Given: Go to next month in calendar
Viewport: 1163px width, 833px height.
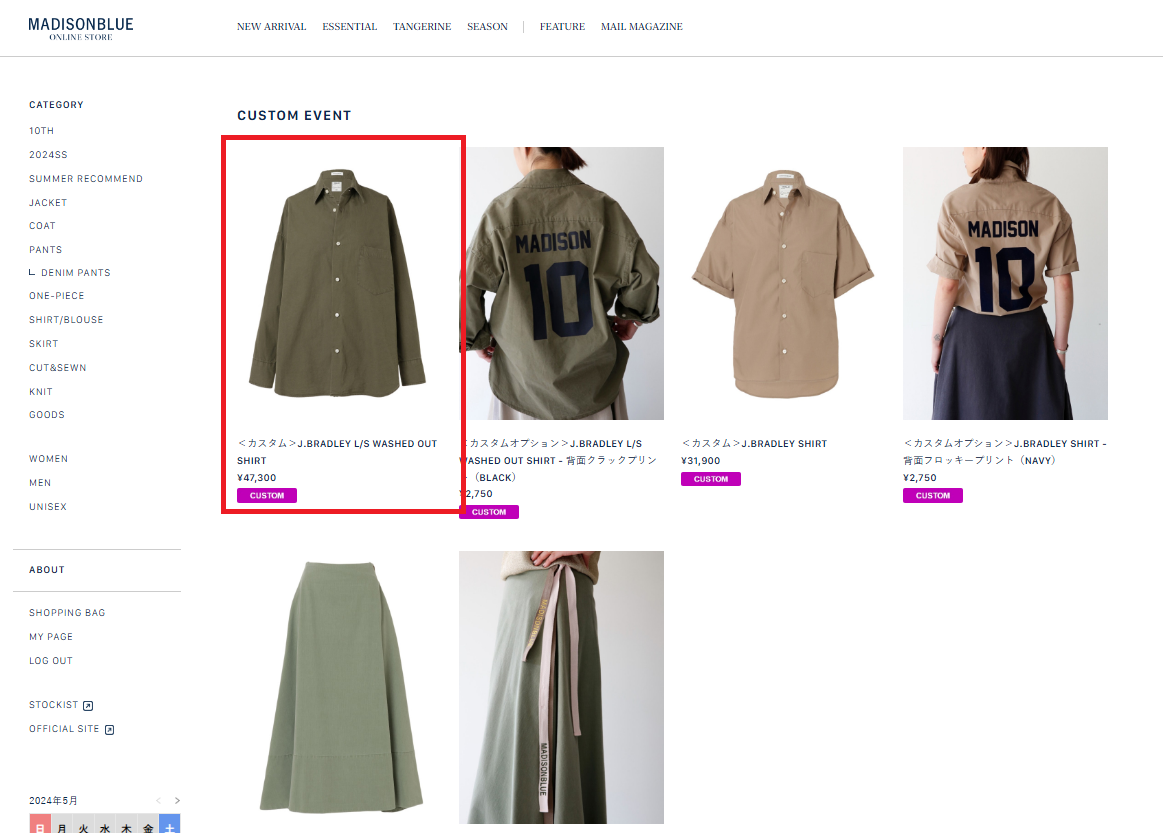Looking at the screenshot, I should pos(177,800).
